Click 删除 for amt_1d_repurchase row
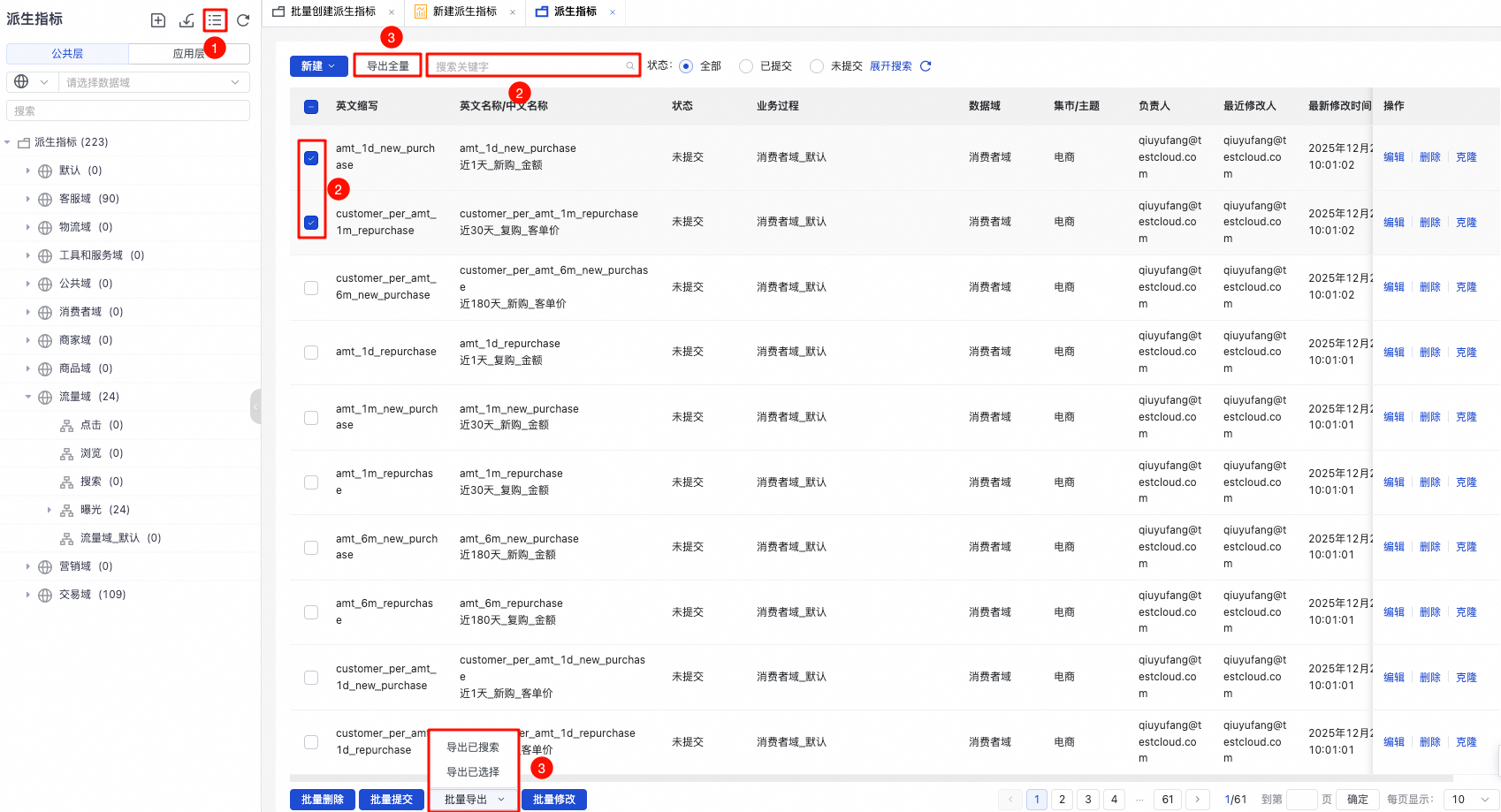Viewport: 1501px width, 812px height. pos(1430,353)
